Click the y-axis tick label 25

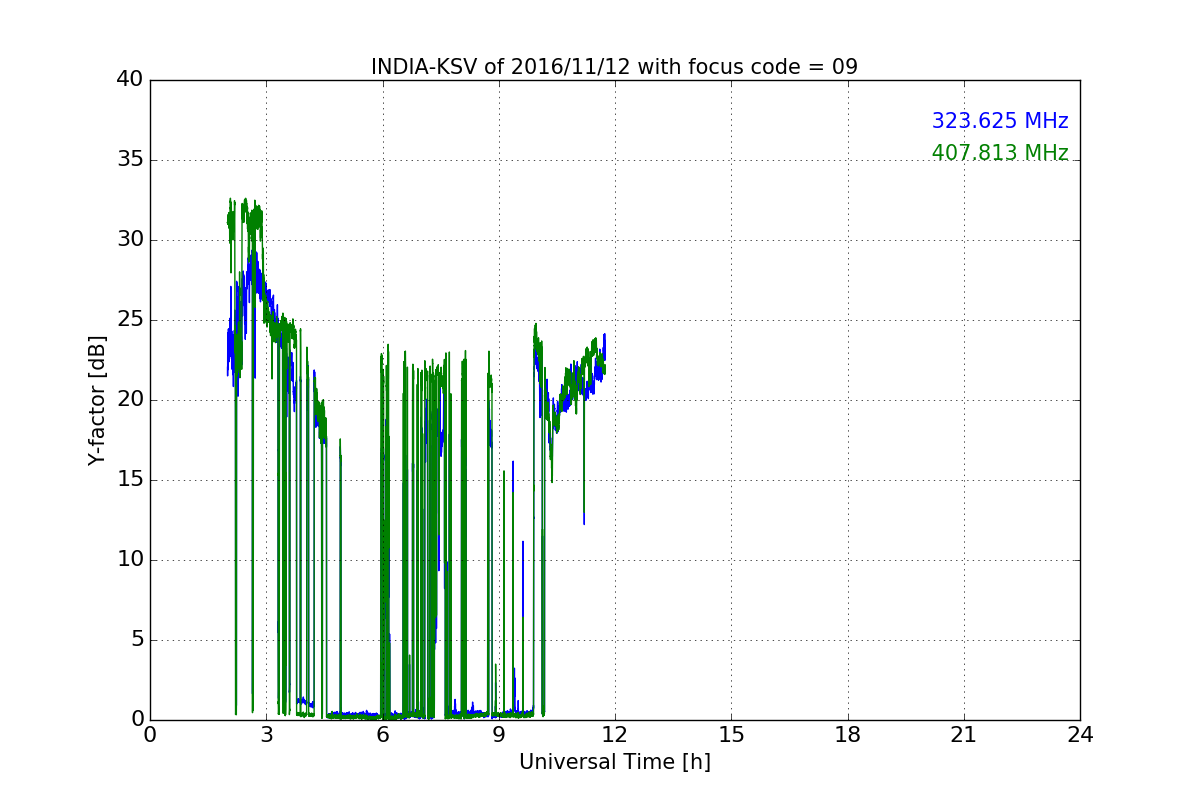(x=130, y=320)
